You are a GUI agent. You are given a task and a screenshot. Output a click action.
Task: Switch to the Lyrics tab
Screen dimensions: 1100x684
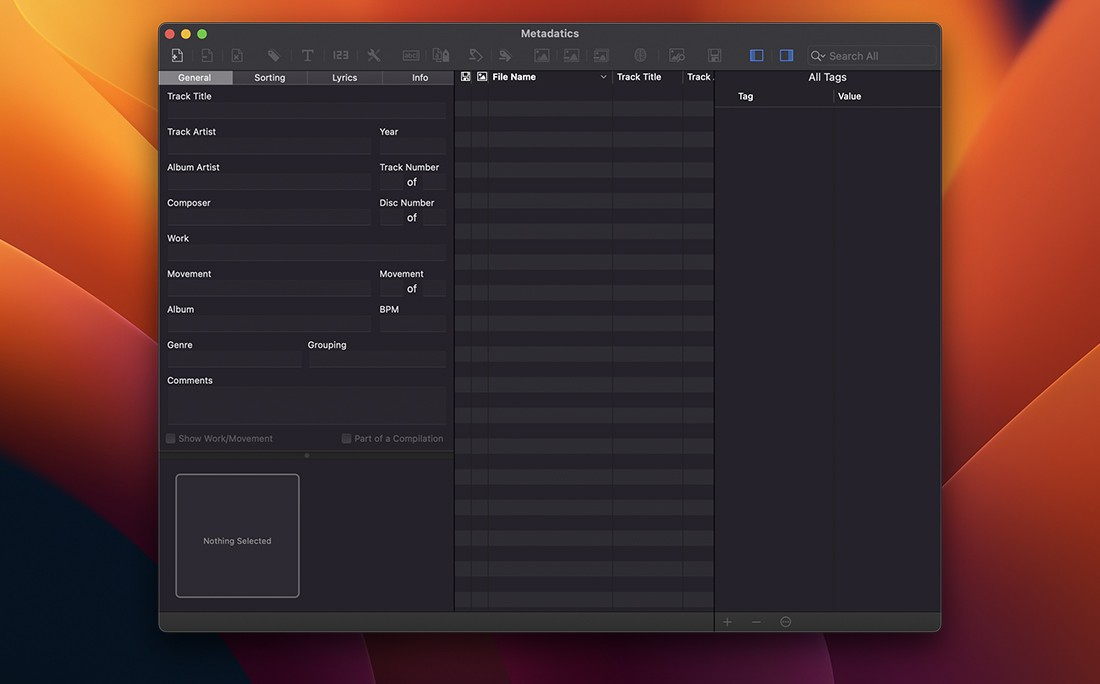344,77
